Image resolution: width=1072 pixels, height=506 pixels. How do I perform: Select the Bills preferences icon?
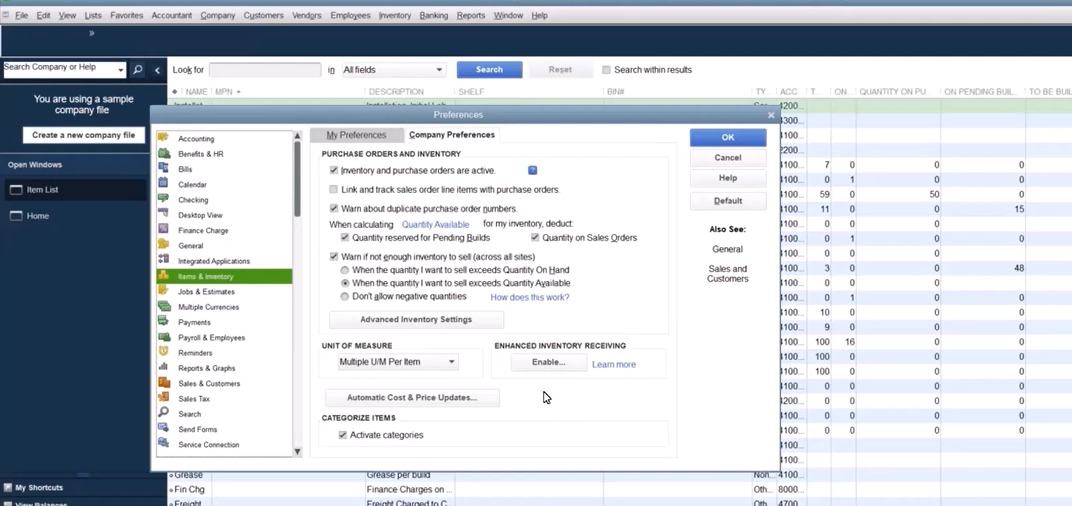[x=164, y=169]
